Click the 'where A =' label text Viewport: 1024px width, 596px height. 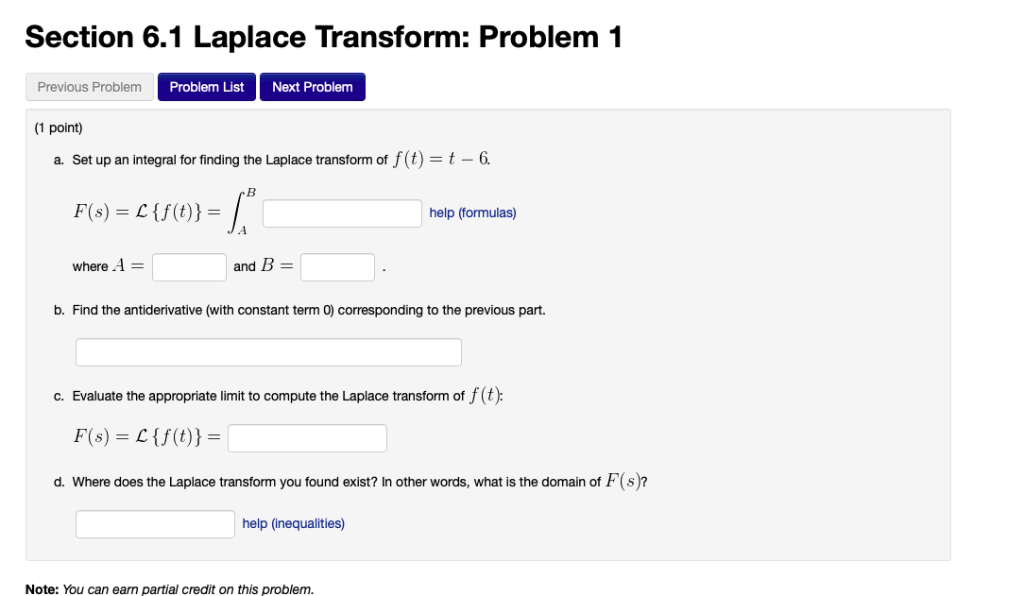[110, 266]
